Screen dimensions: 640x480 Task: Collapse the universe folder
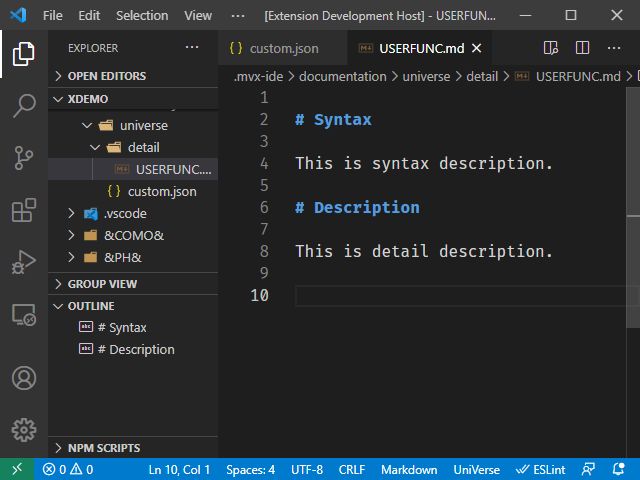(x=133, y=125)
